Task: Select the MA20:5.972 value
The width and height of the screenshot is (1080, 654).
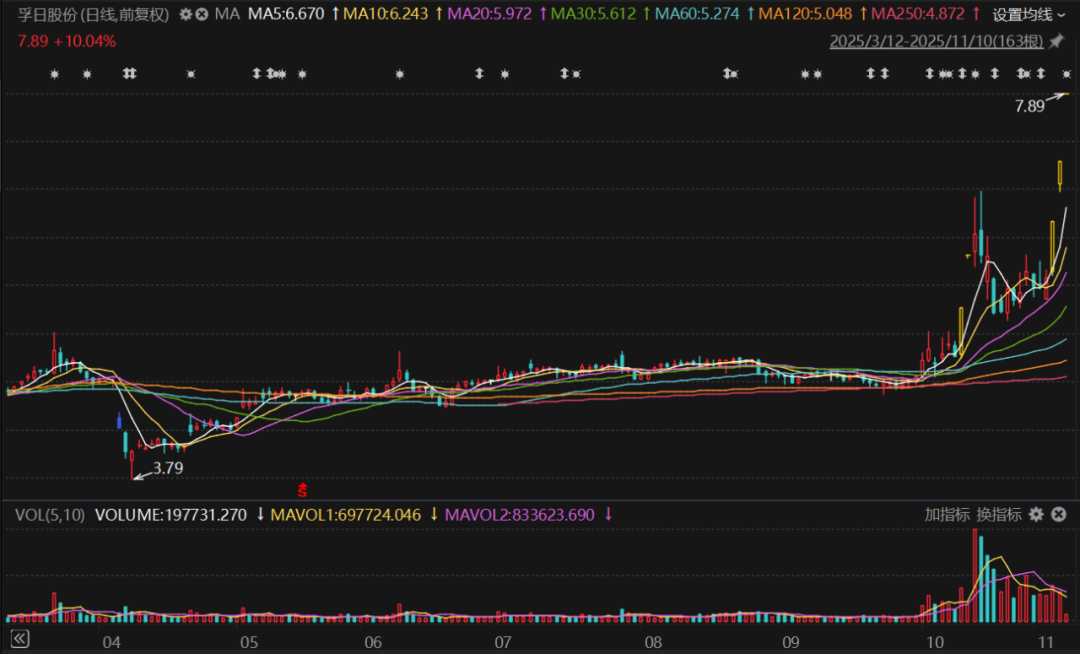Action: [x=489, y=14]
